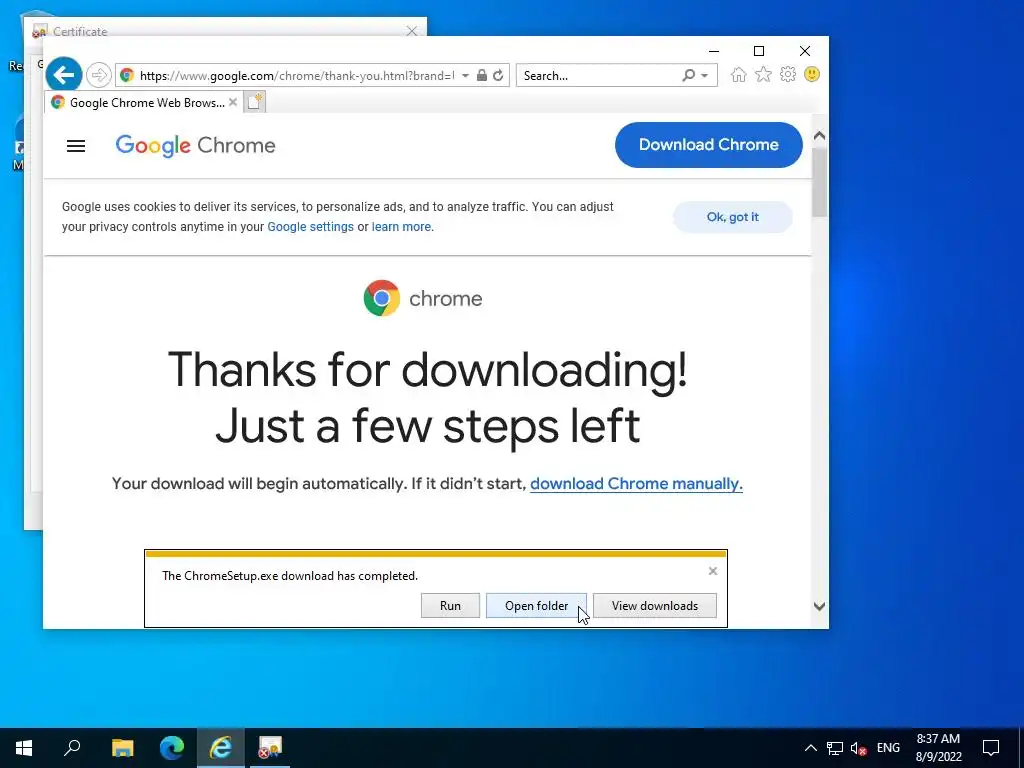Image resolution: width=1024 pixels, height=768 pixels.
Task: Open the learn more link
Action: point(401,227)
